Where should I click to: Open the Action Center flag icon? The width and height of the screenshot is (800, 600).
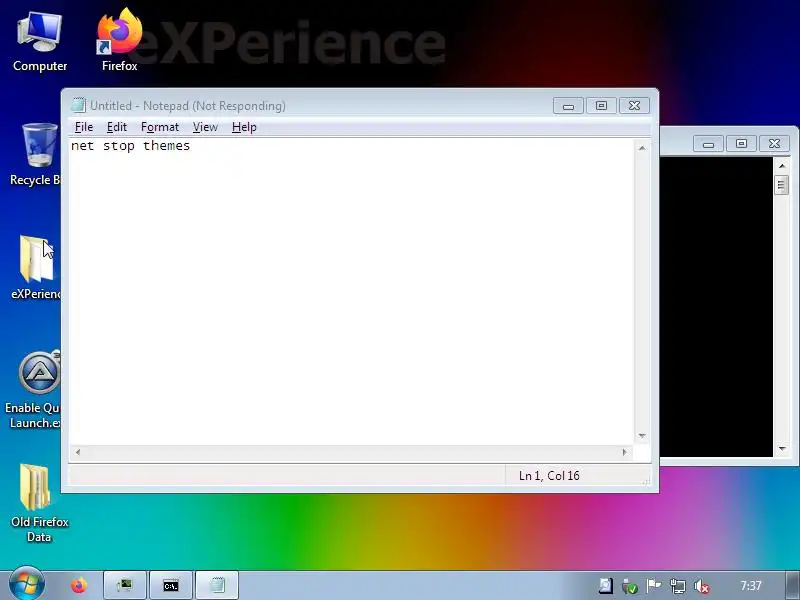click(654, 586)
